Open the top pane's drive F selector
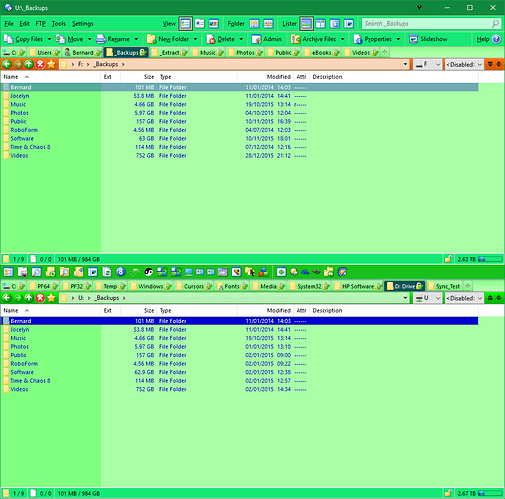 [428, 64]
